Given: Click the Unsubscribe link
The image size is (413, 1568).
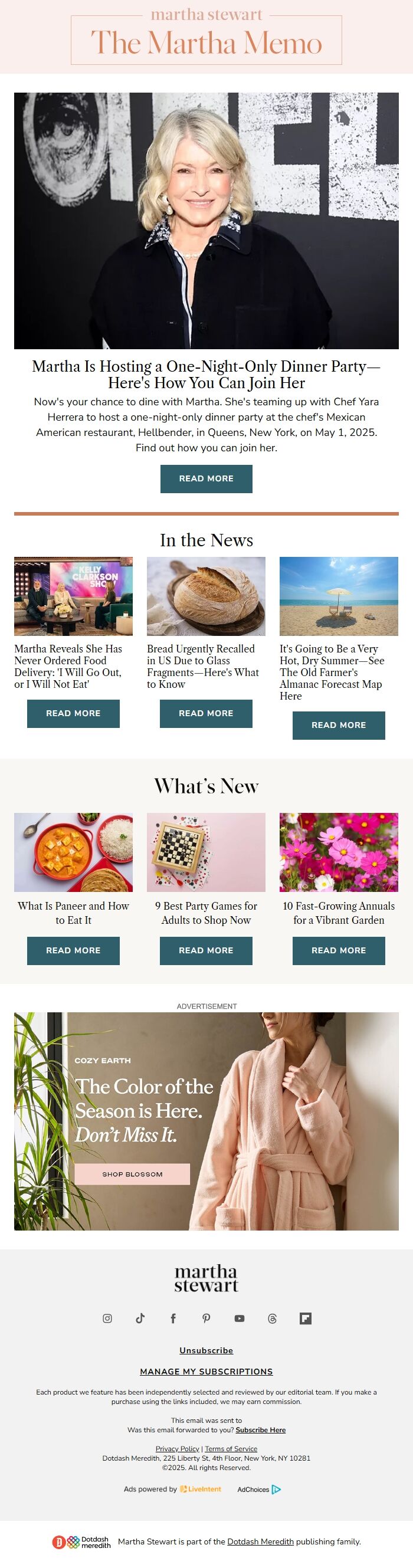Looking at the screenshot, I should (206, 1351).
